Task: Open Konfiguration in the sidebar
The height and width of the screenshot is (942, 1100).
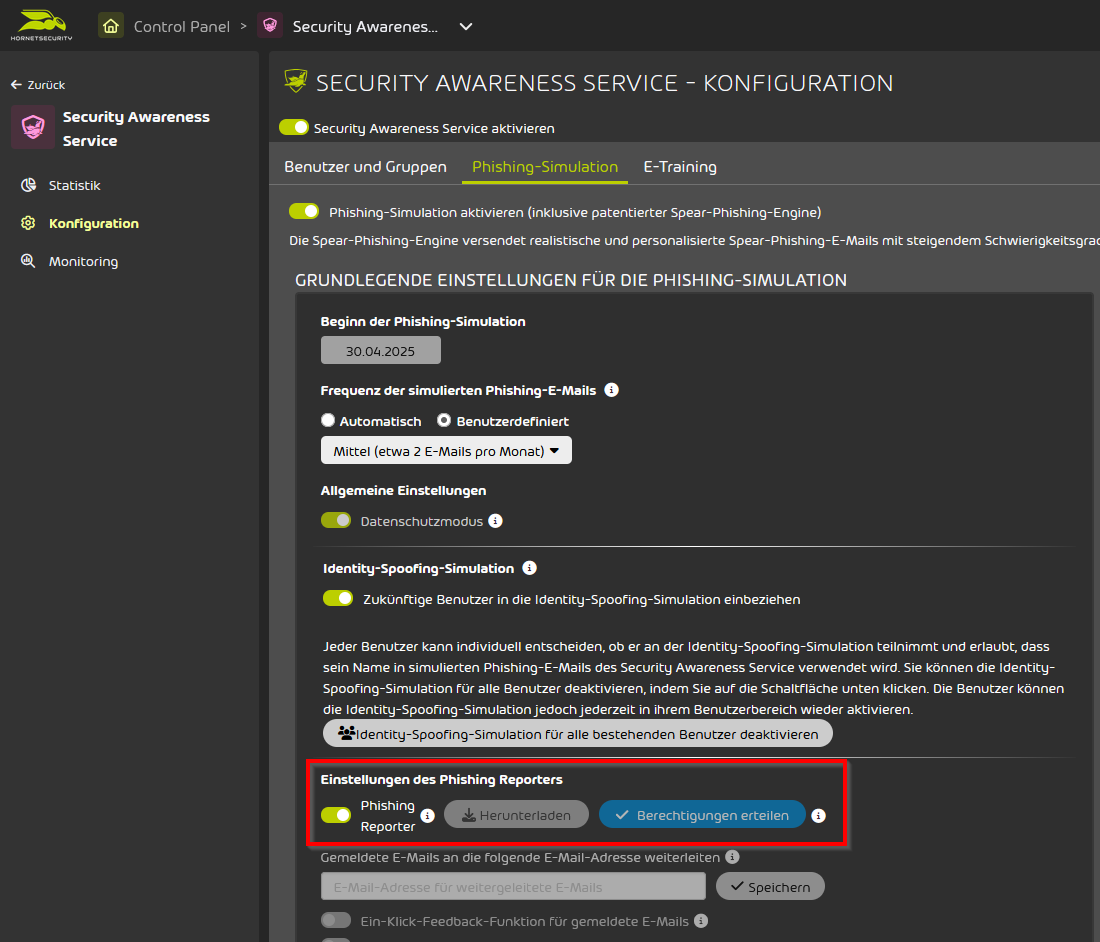Action: (x=93, y=223)
